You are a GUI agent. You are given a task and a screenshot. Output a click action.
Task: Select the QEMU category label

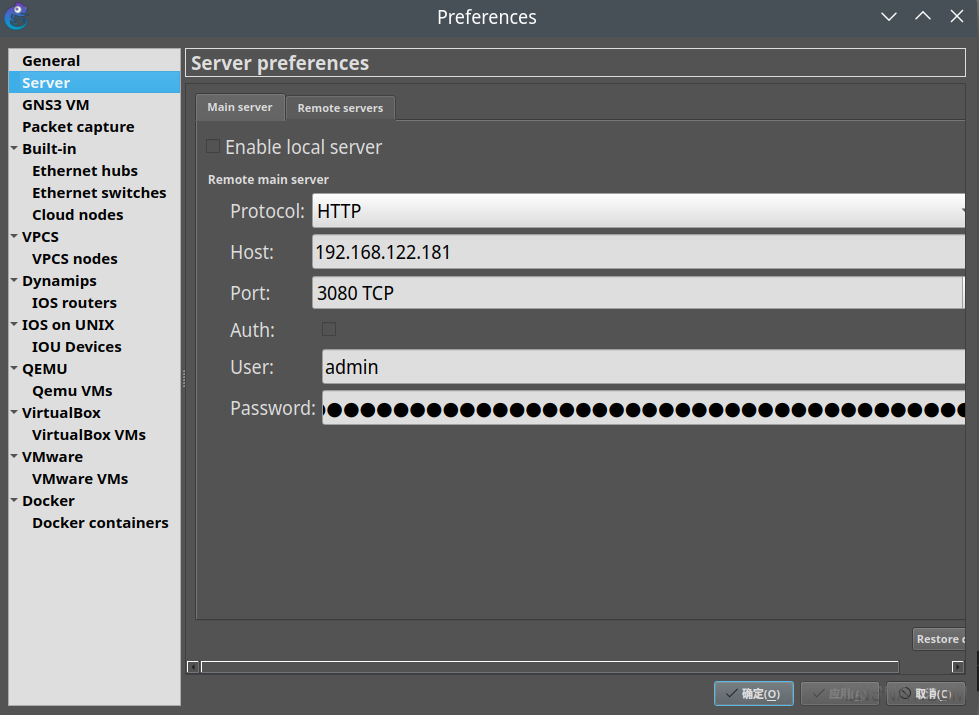[44, 369]
